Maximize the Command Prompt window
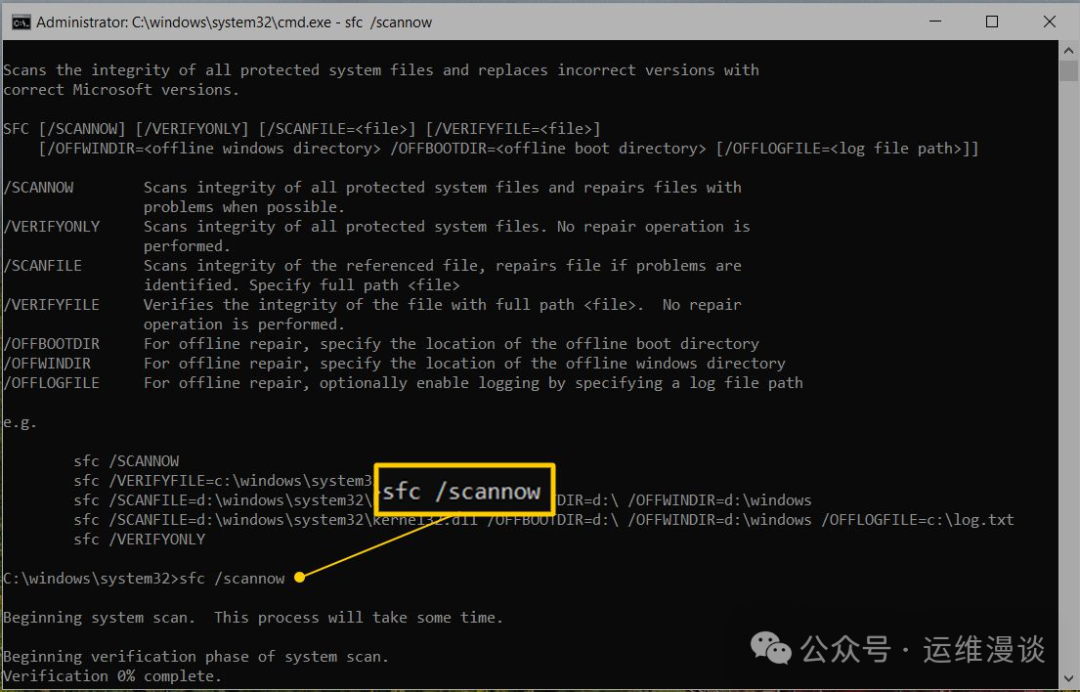The image size is (1080, 692). pyautogui.click(x=992, y=21)
